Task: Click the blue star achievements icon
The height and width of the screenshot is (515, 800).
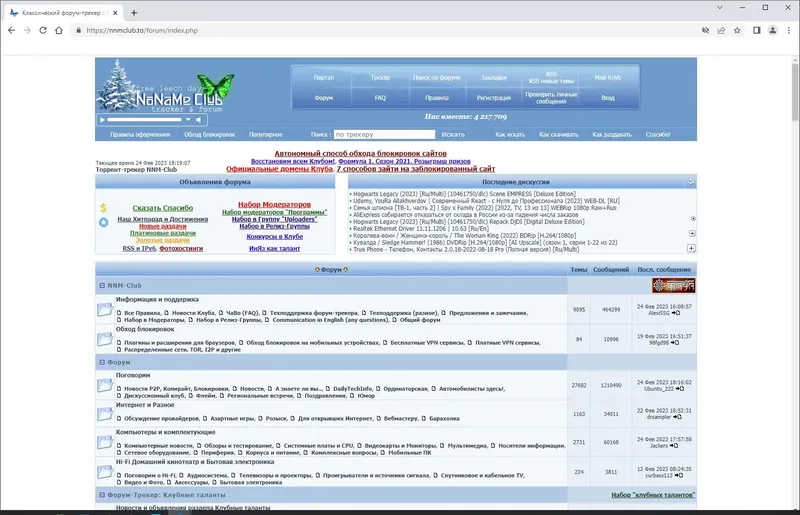Action: [104, 222]
